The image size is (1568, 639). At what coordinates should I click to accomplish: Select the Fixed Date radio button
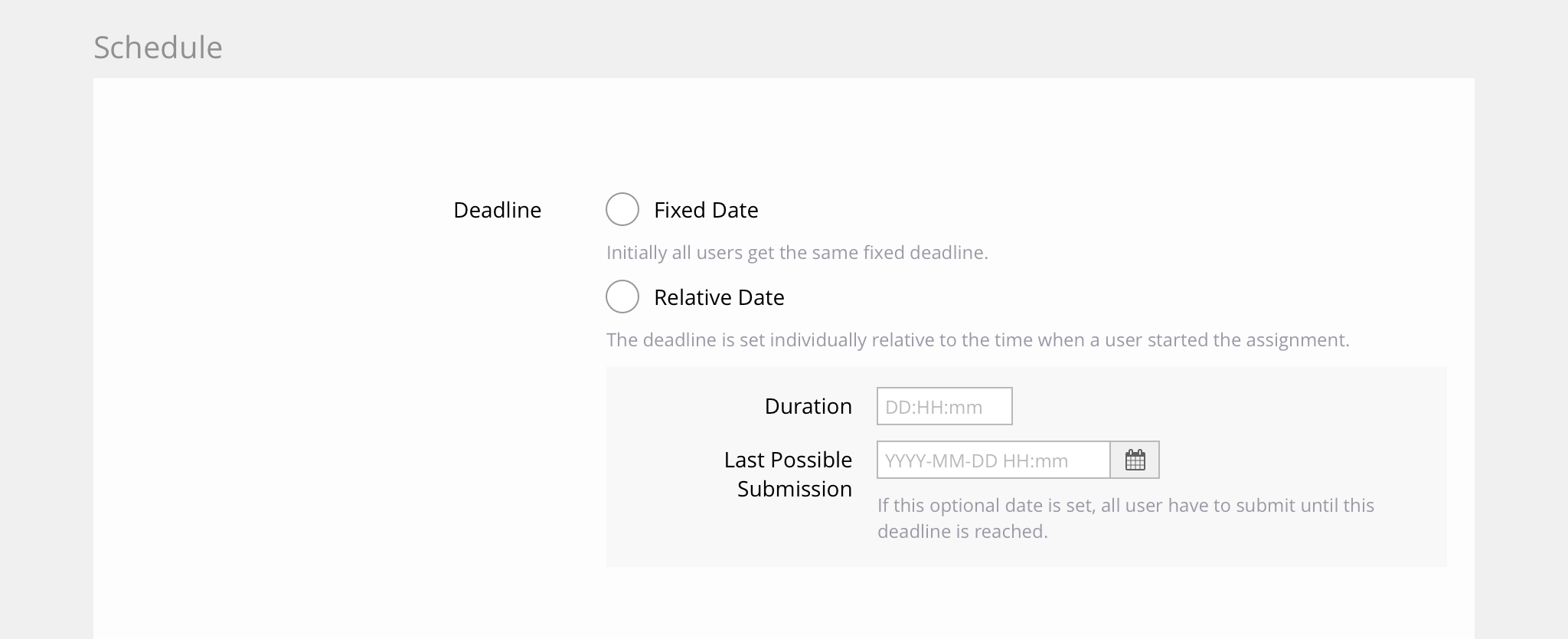pos(622,210)
